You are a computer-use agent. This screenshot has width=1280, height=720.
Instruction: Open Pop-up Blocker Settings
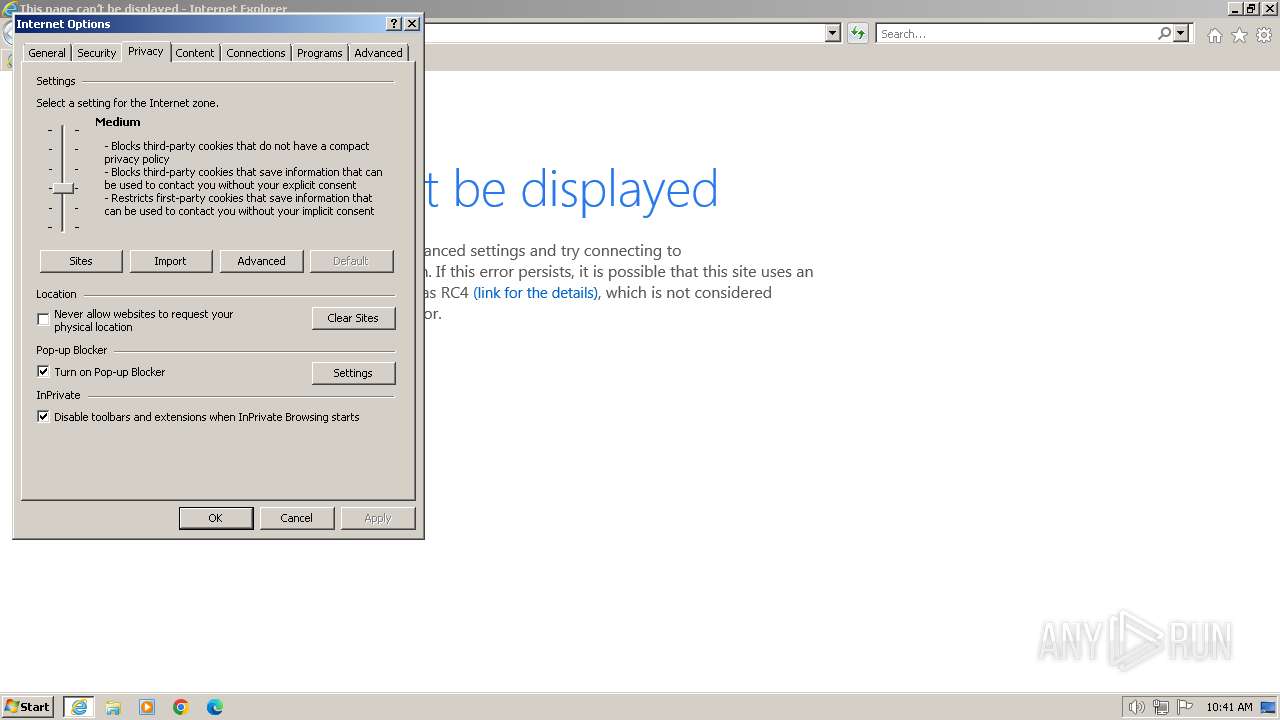pos(353,373)
